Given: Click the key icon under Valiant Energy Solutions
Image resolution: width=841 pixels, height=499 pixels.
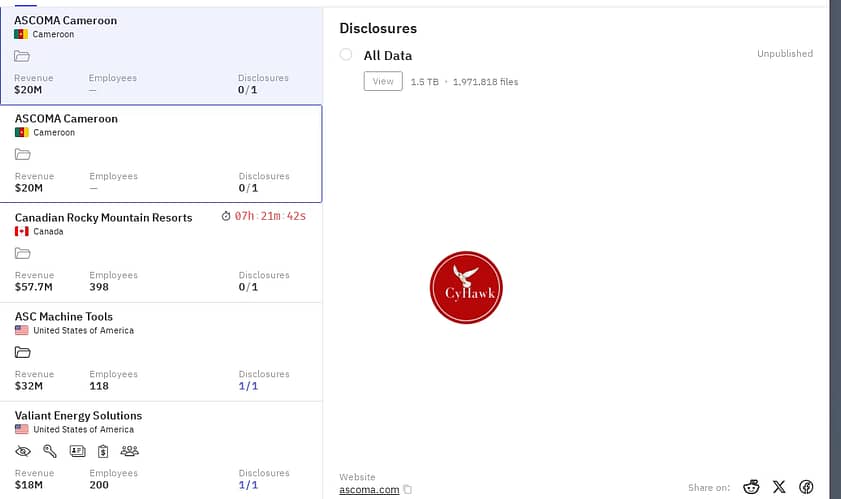Looking at the screenshot, I should [x=50, y=451].
